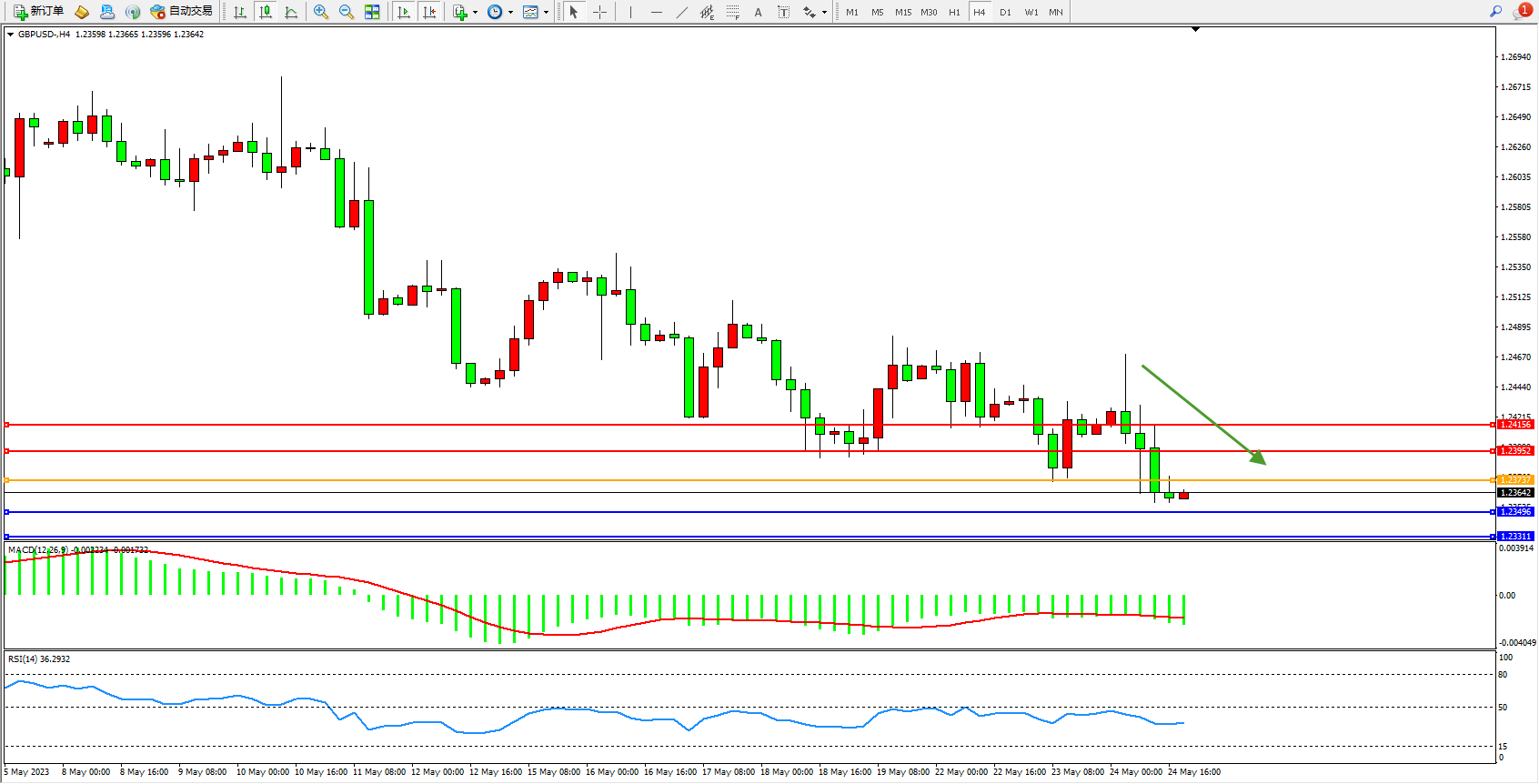Zoom out on the chart
The height and width of the screenshot is (784, 1539).
[x=347, y=12]
